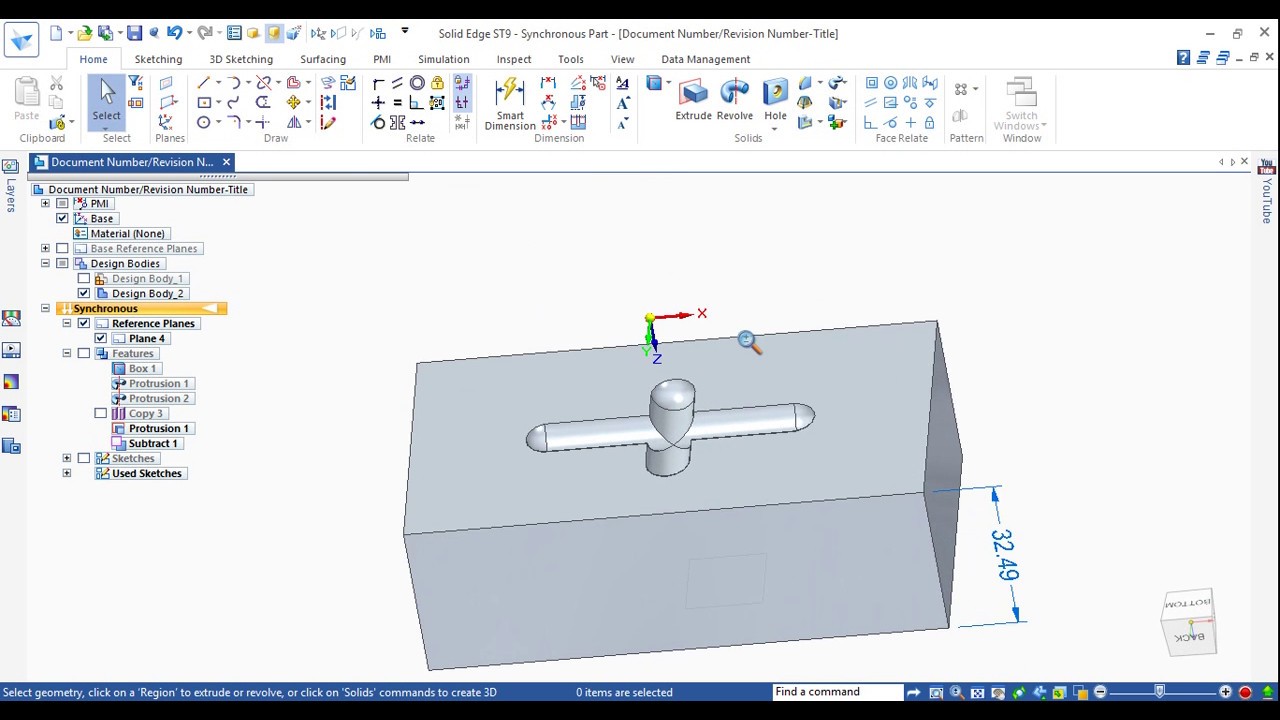Click the red record button in status bar
This screenshot has width=1280, height=720.
point(1245,692)
